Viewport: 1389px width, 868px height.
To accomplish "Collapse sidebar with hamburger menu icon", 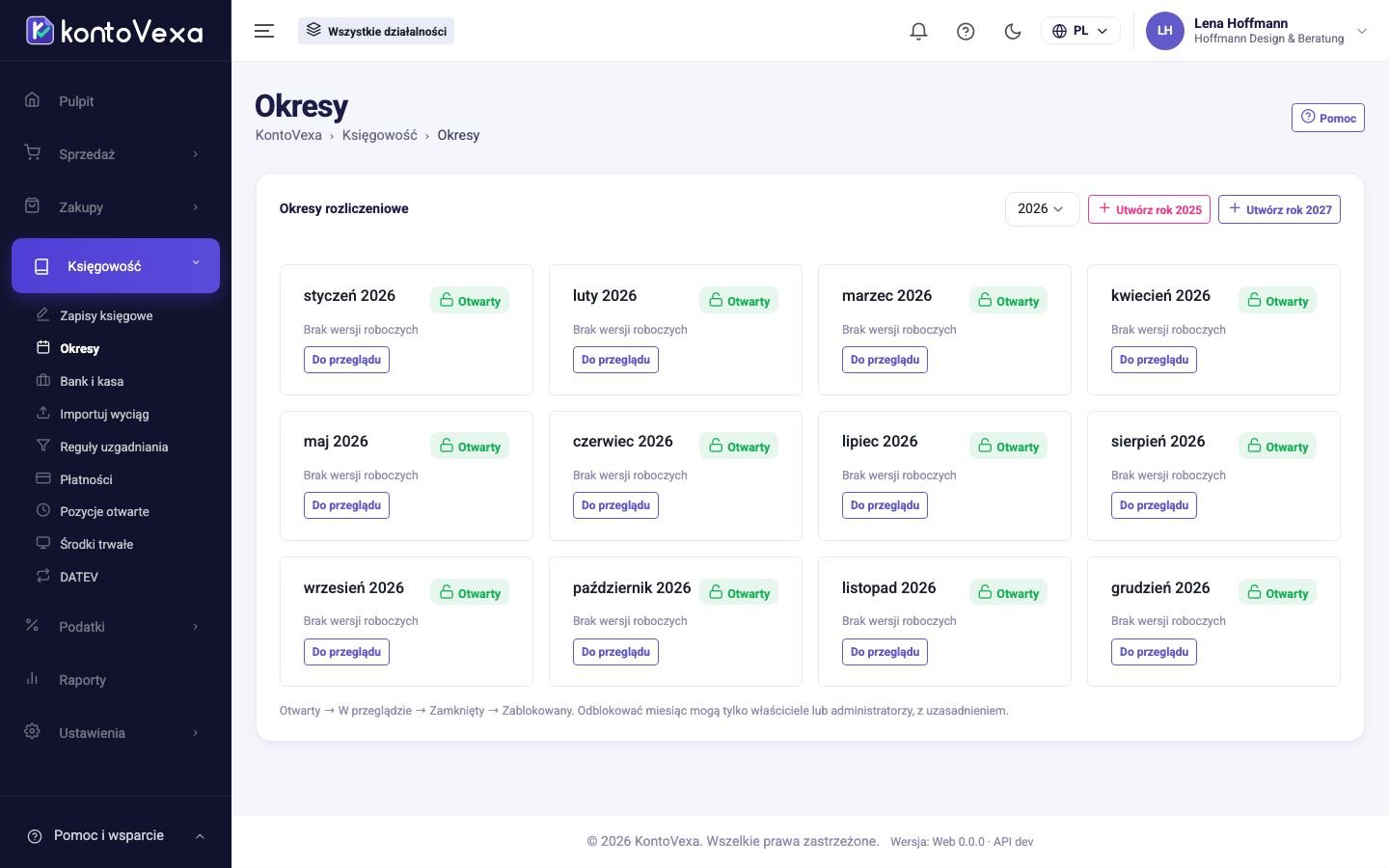I will [264, 31].
